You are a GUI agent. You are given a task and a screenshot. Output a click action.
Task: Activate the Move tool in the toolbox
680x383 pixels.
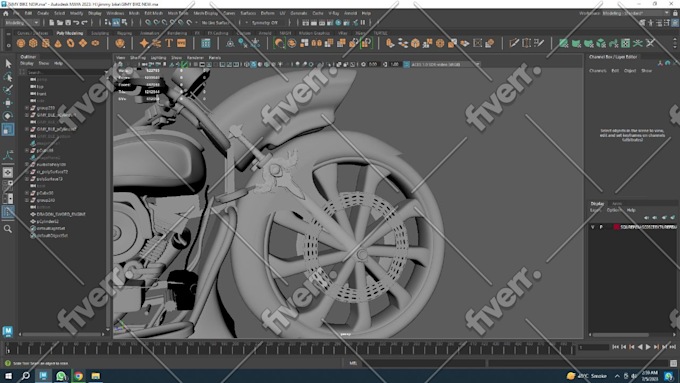pos(8,103)
